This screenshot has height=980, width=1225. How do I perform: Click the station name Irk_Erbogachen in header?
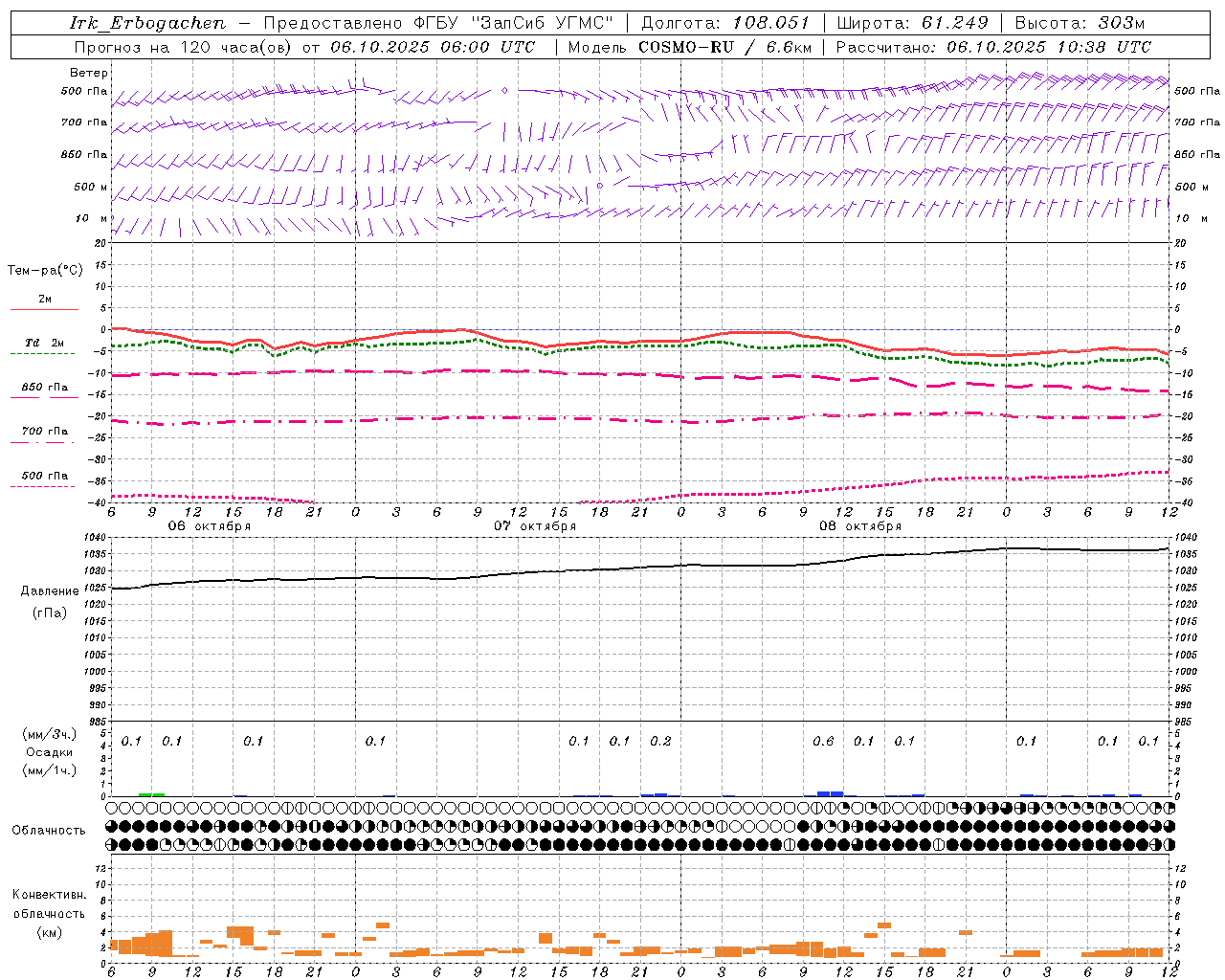(148, 23)
